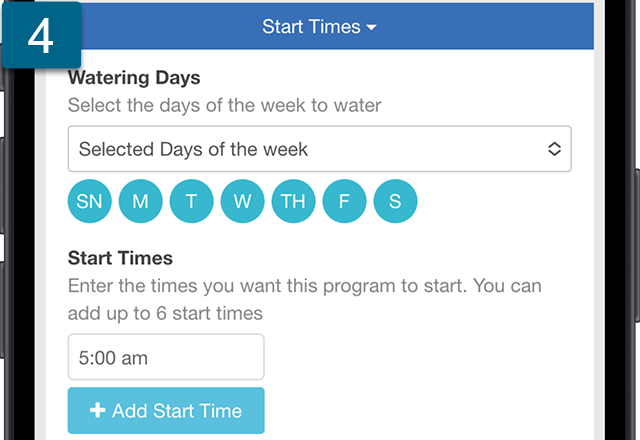Viewport: 640px width, 440px height.
Task: Click the caret arrow beside Start Times header
Action: click(371, 28)
